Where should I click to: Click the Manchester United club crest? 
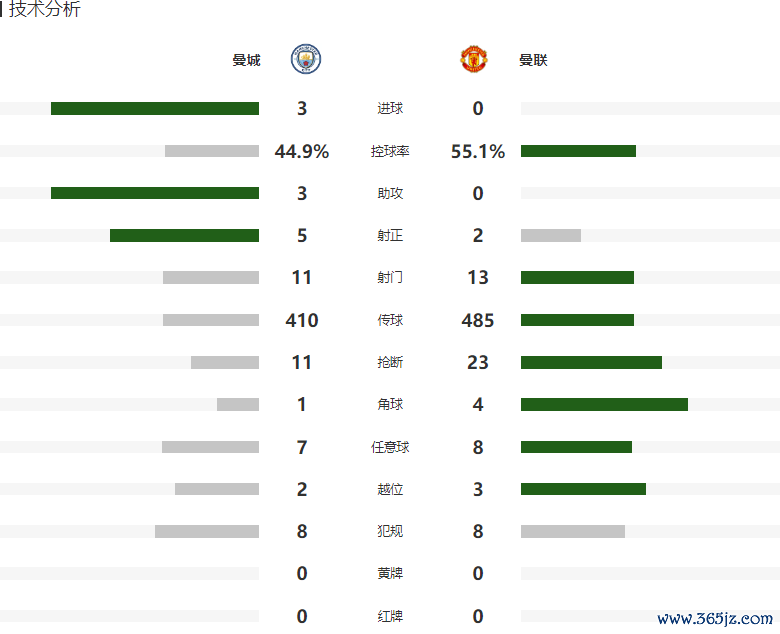tap(474, 60)
